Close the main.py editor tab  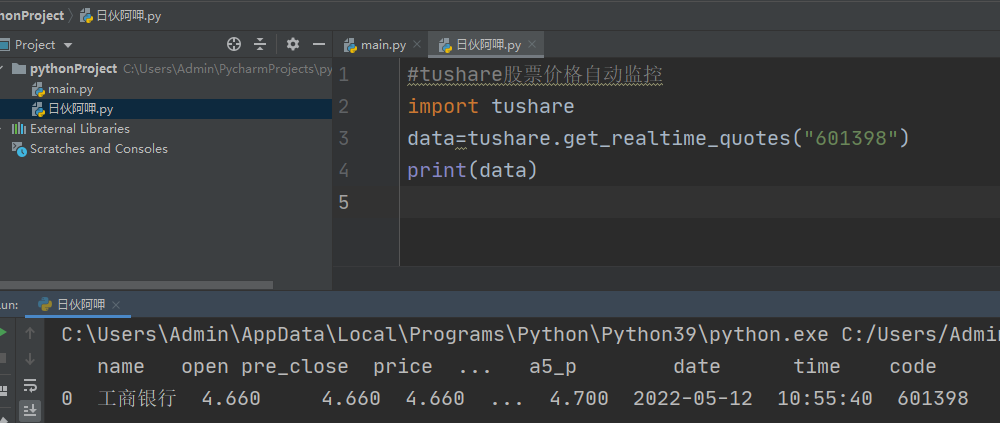click(417, 45)
